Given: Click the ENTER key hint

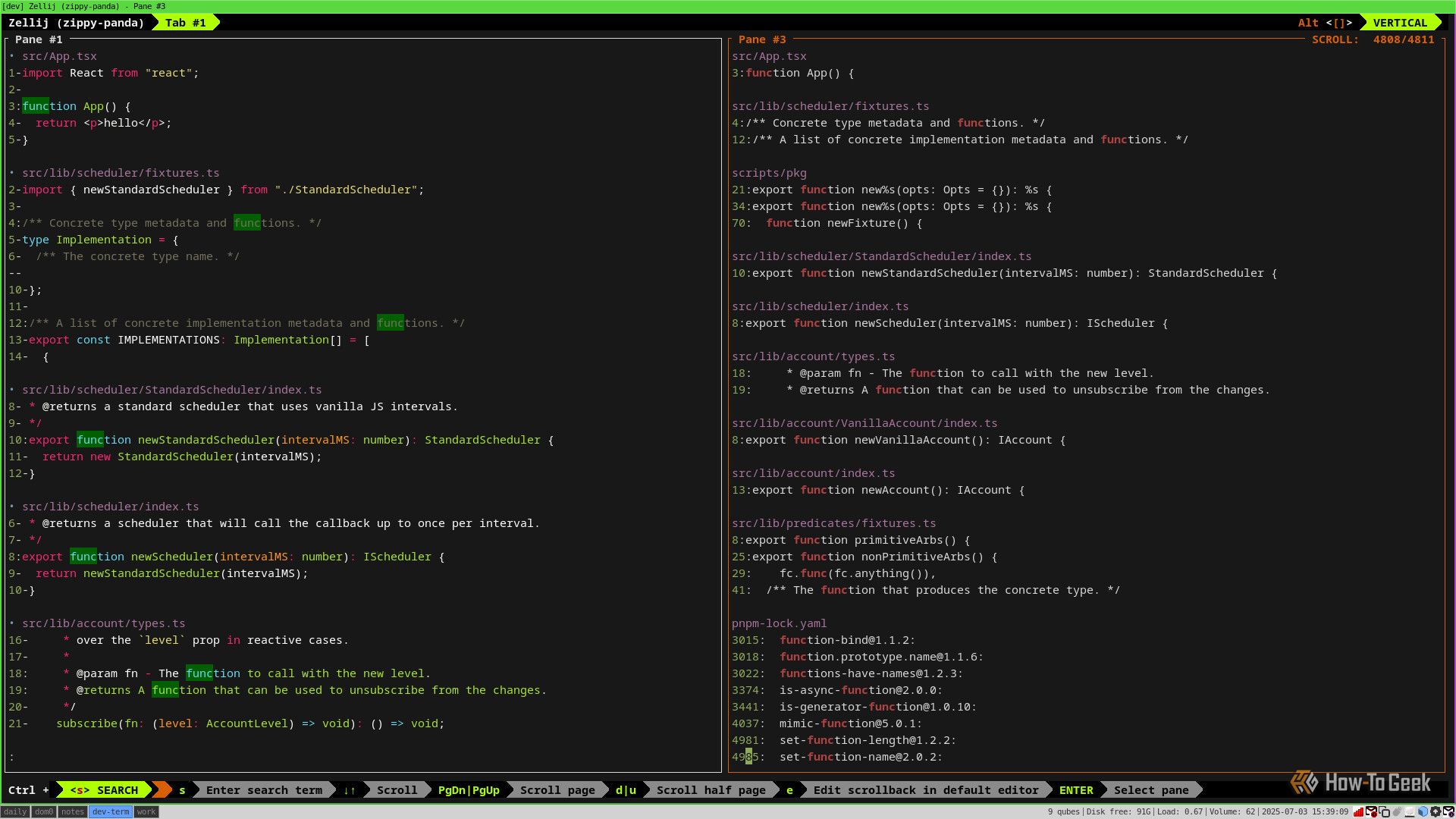Looking at the screenshot, I should (x=1076, y=790).
